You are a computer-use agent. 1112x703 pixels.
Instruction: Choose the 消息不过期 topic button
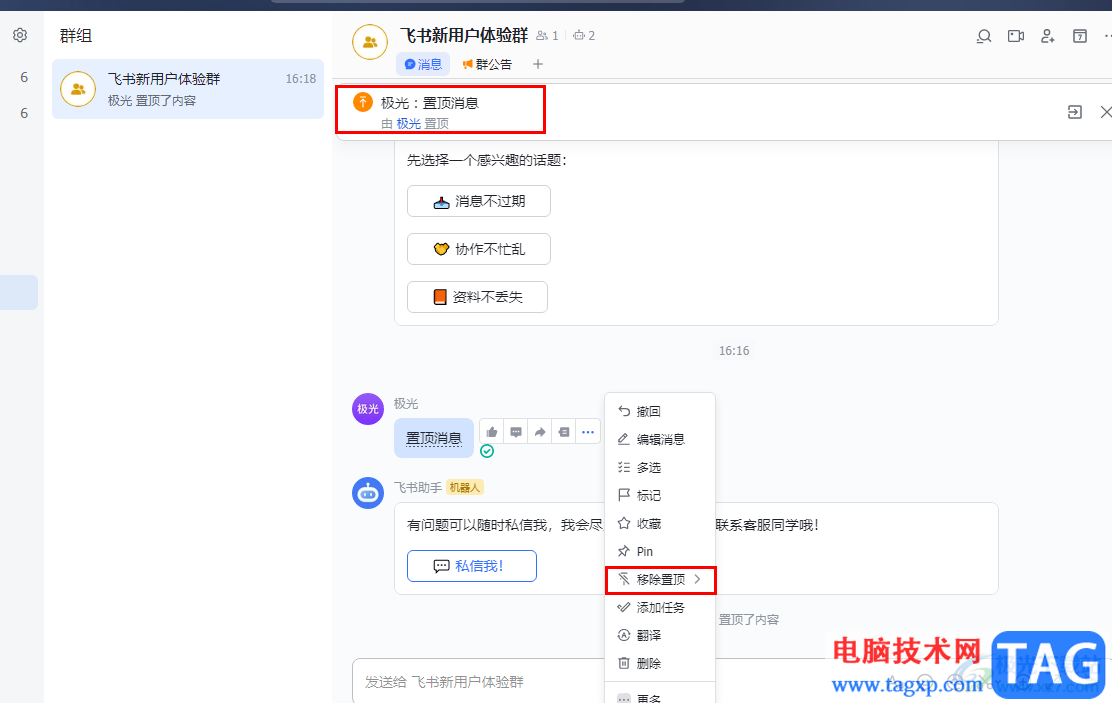(x=479, y=201)
